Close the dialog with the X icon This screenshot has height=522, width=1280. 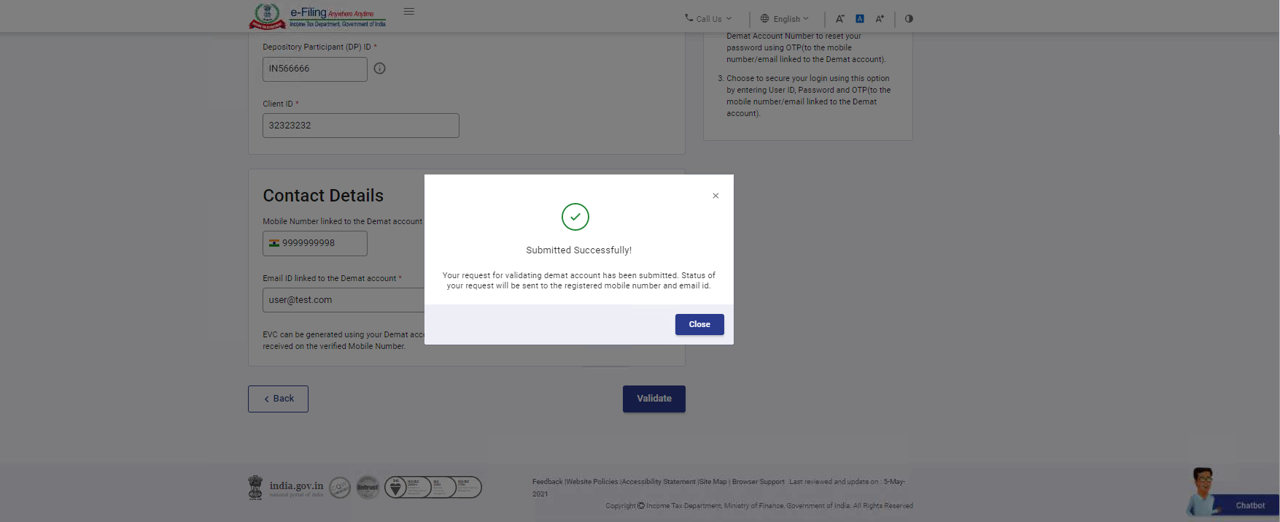[x=715, y=196]
